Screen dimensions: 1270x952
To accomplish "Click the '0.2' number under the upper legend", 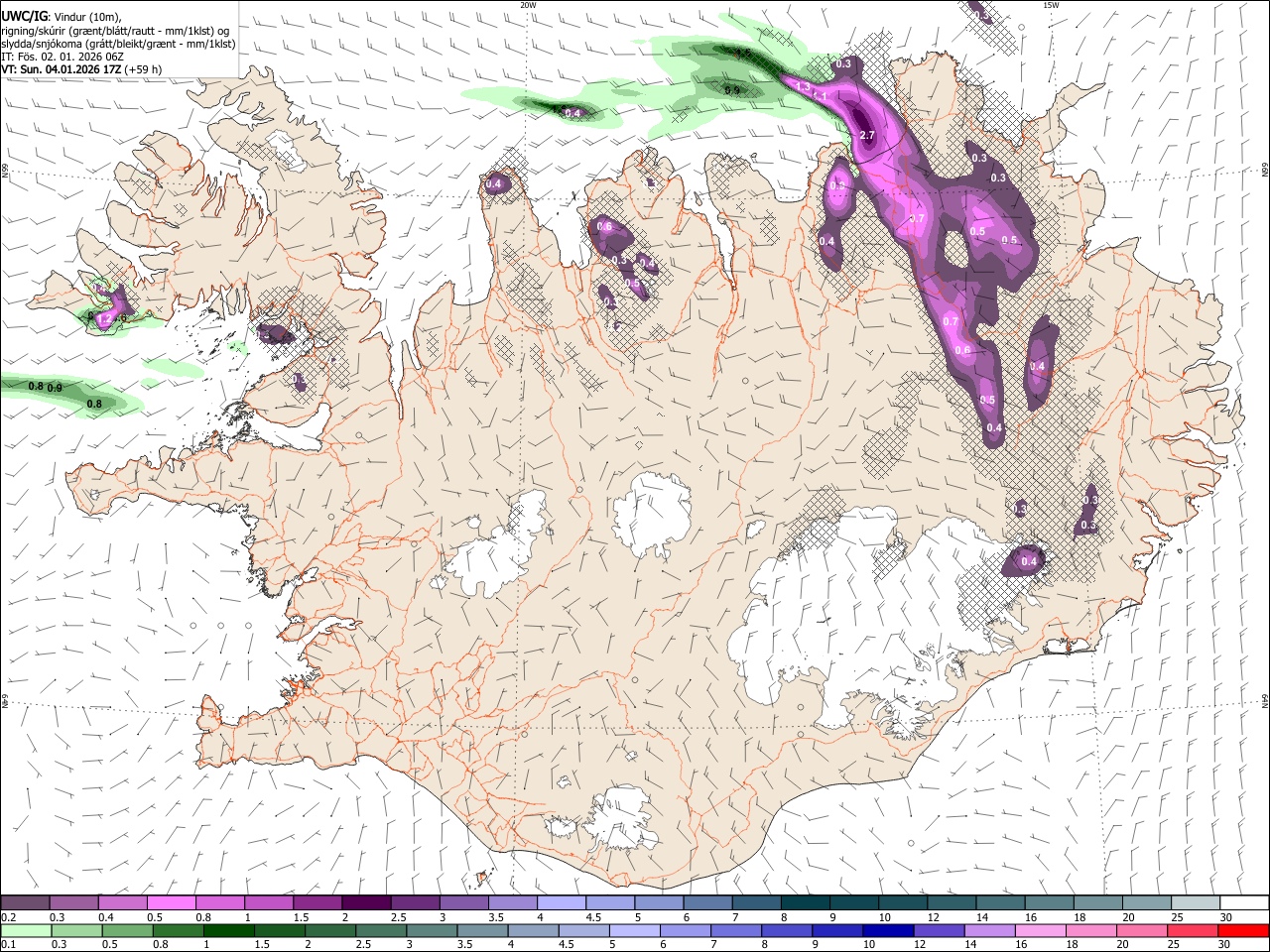I will (8, 917).
